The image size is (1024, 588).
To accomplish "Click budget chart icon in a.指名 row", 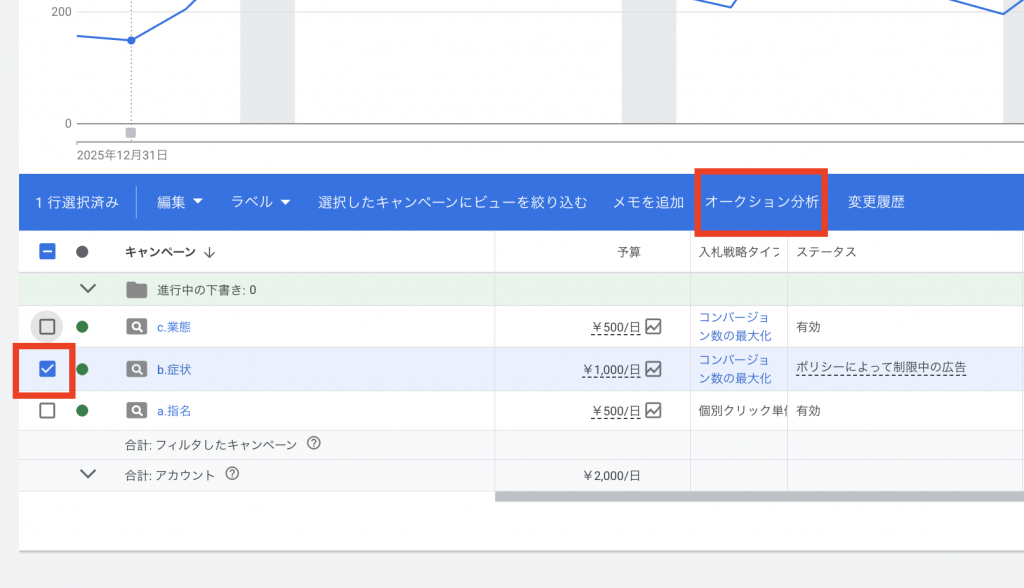I will tap(653, 410).
